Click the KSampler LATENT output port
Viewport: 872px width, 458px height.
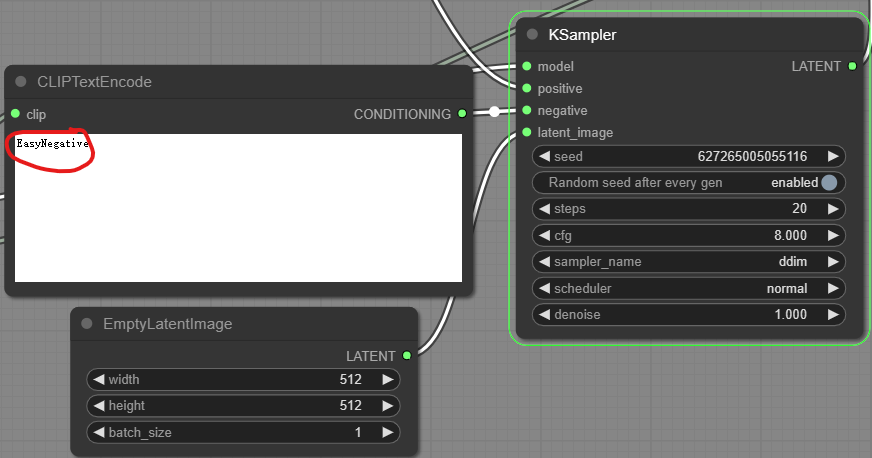(852, 66)
